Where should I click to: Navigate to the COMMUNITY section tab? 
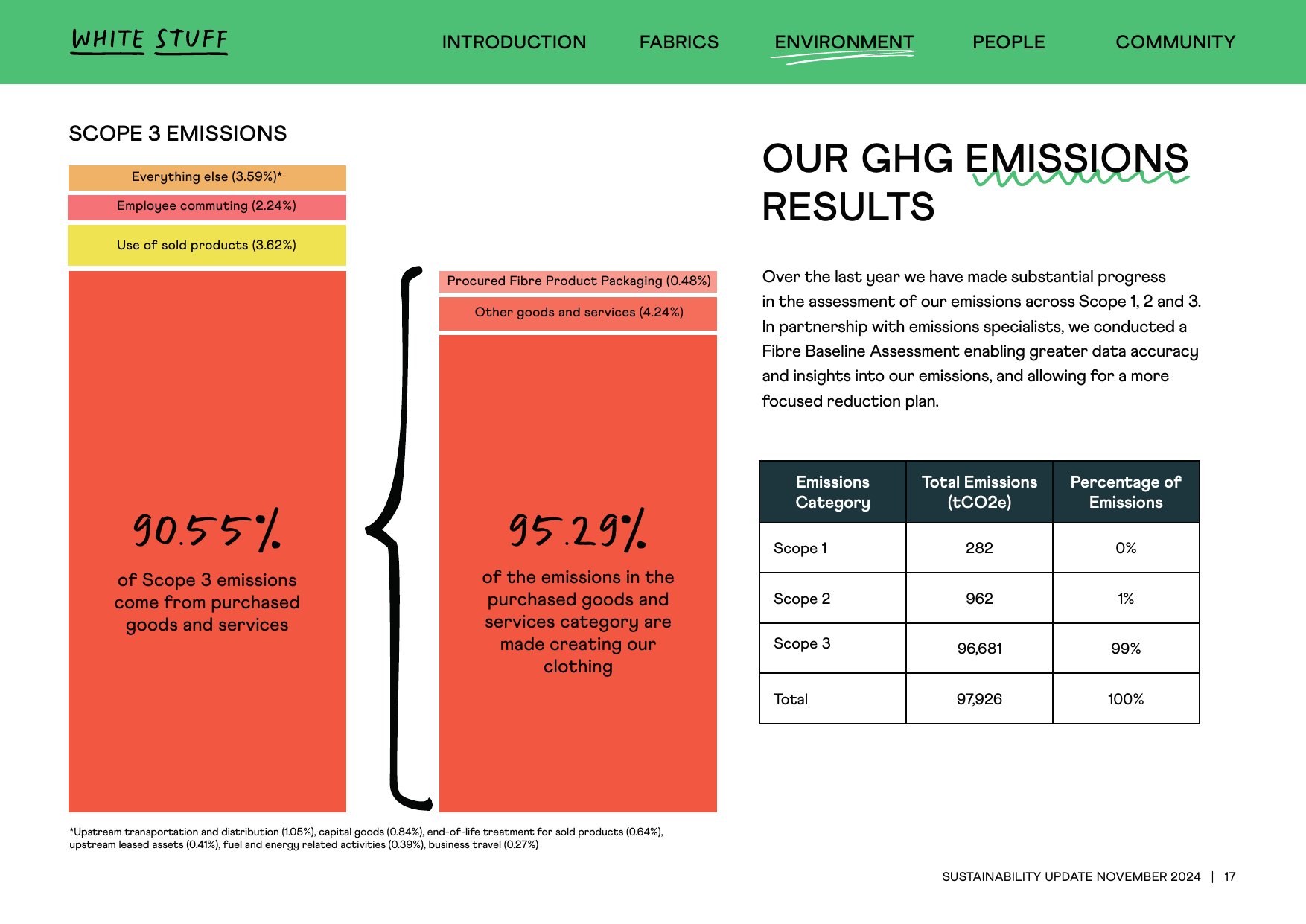1175,42
